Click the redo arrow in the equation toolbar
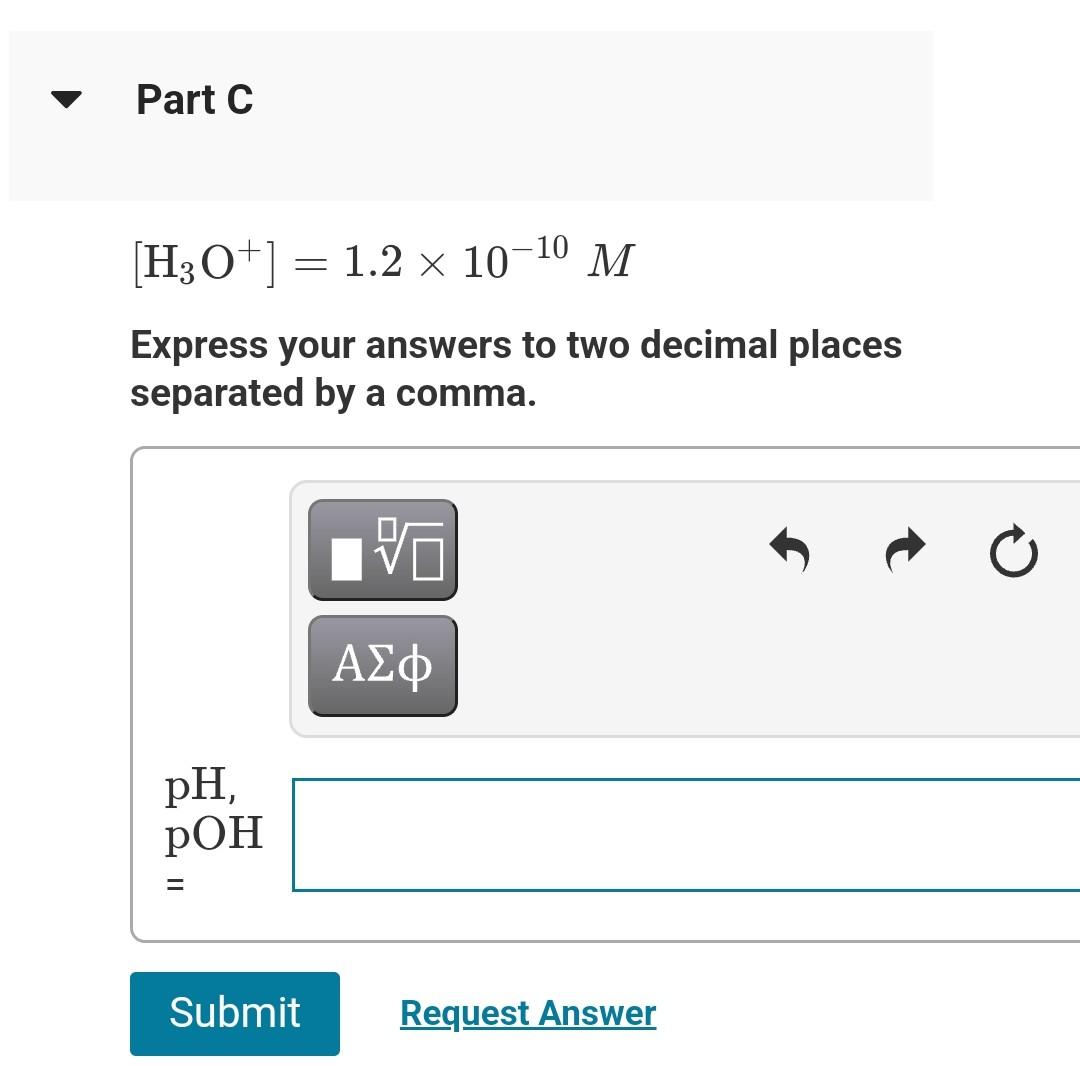The height and width of the screenshot is (1066, 1080). coord(903,549)
